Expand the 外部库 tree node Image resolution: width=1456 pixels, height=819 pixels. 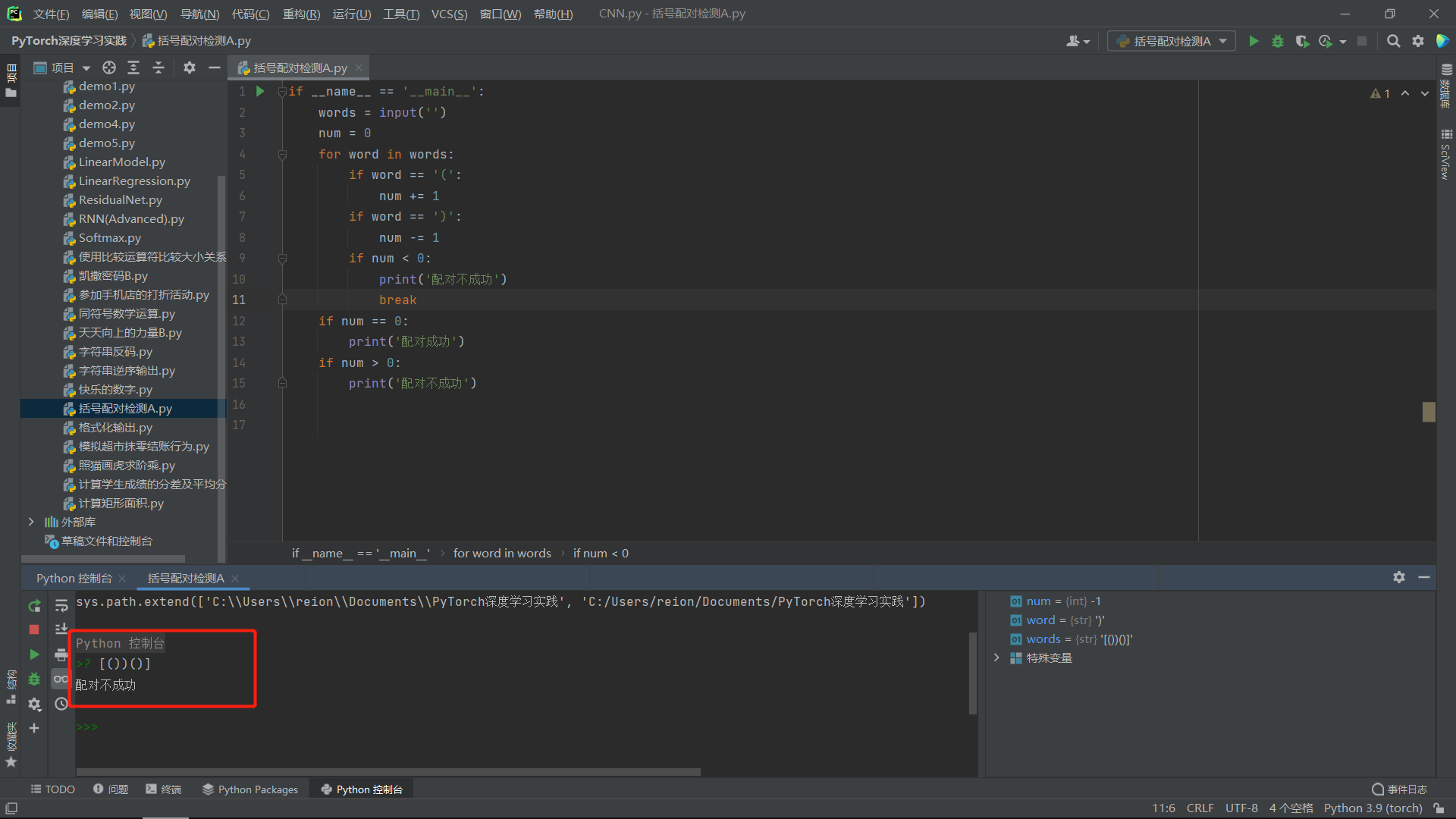point(31,522)
